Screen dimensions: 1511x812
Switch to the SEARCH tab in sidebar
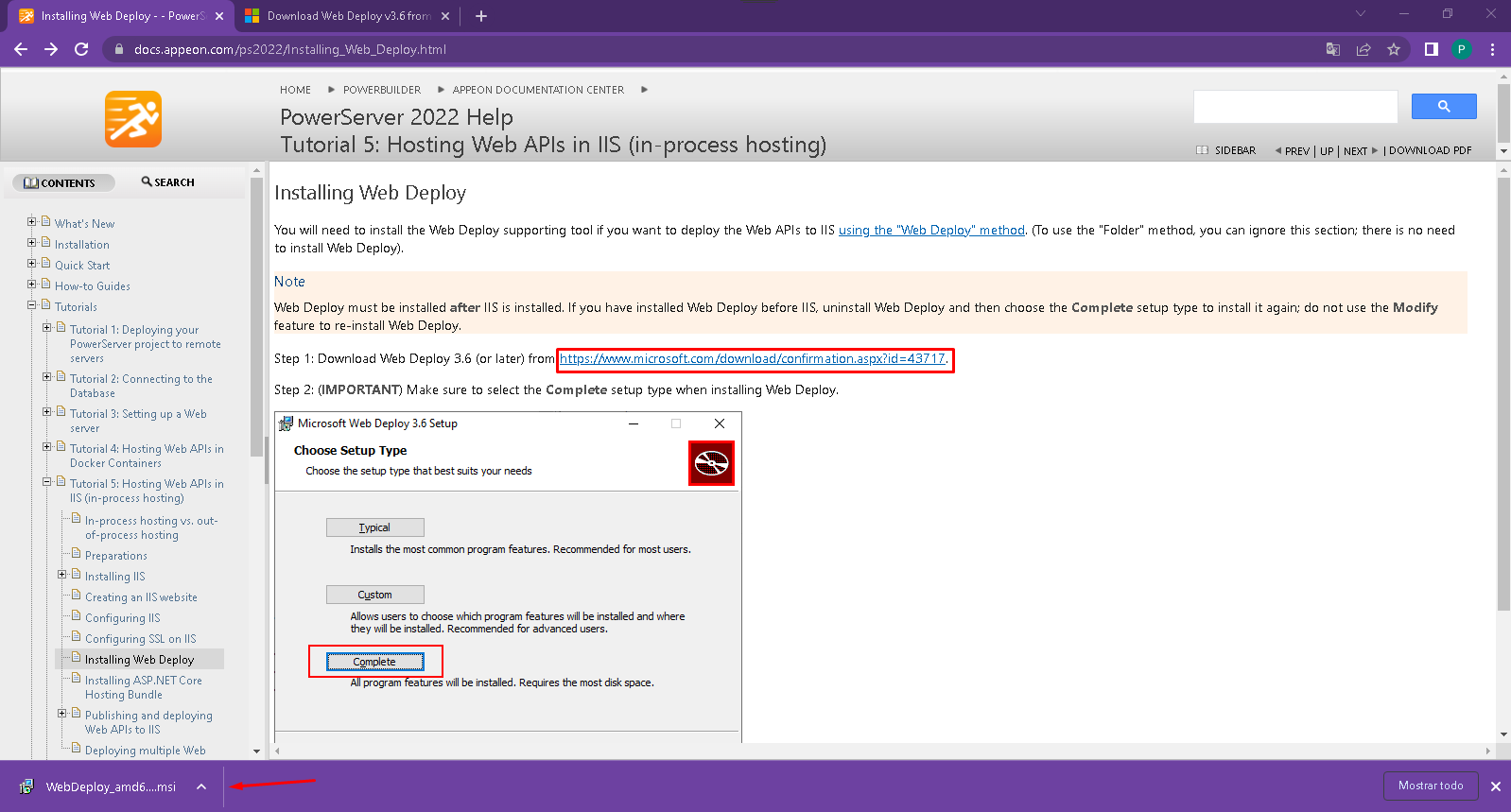(168, 182)
